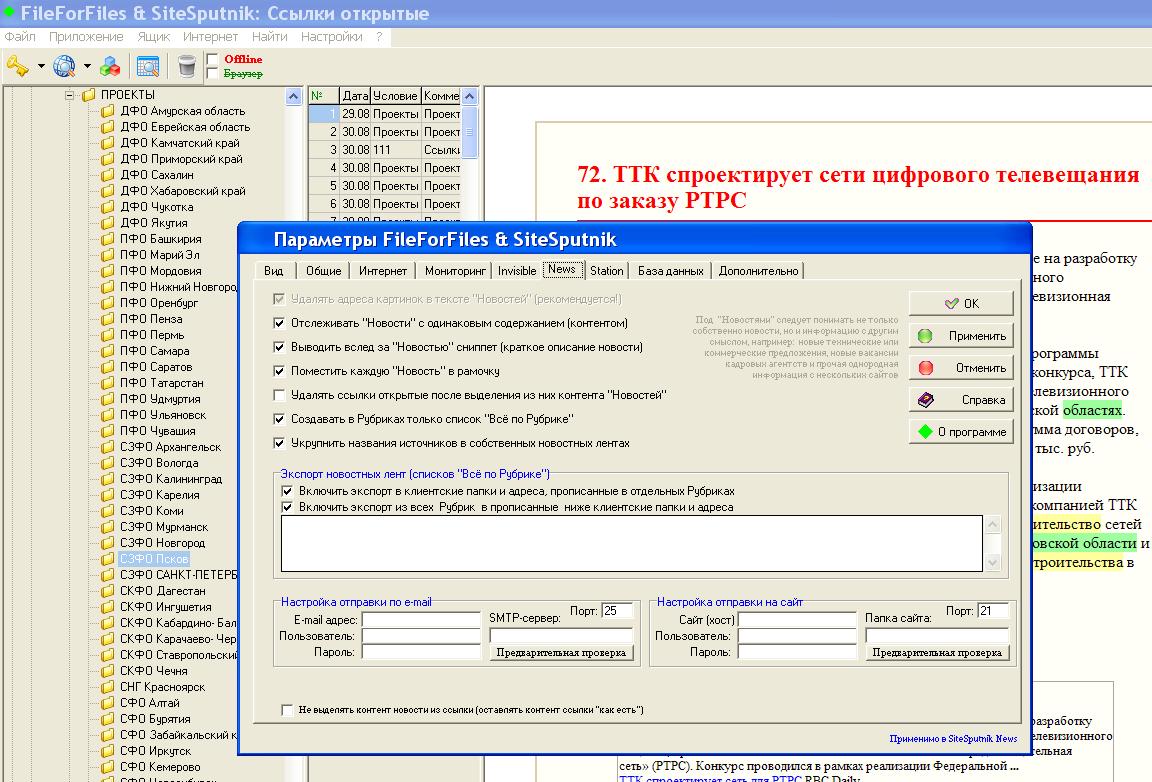Screen dimensions: 1152x782
Task: Click the globe with magnifier search icon
Action: (x=64, y=67)
